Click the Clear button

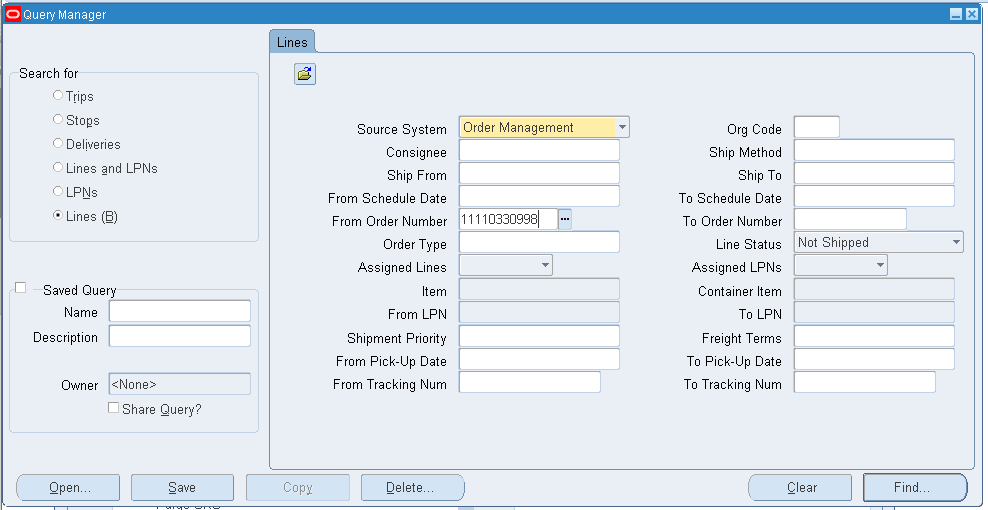(x=801, y=488)
